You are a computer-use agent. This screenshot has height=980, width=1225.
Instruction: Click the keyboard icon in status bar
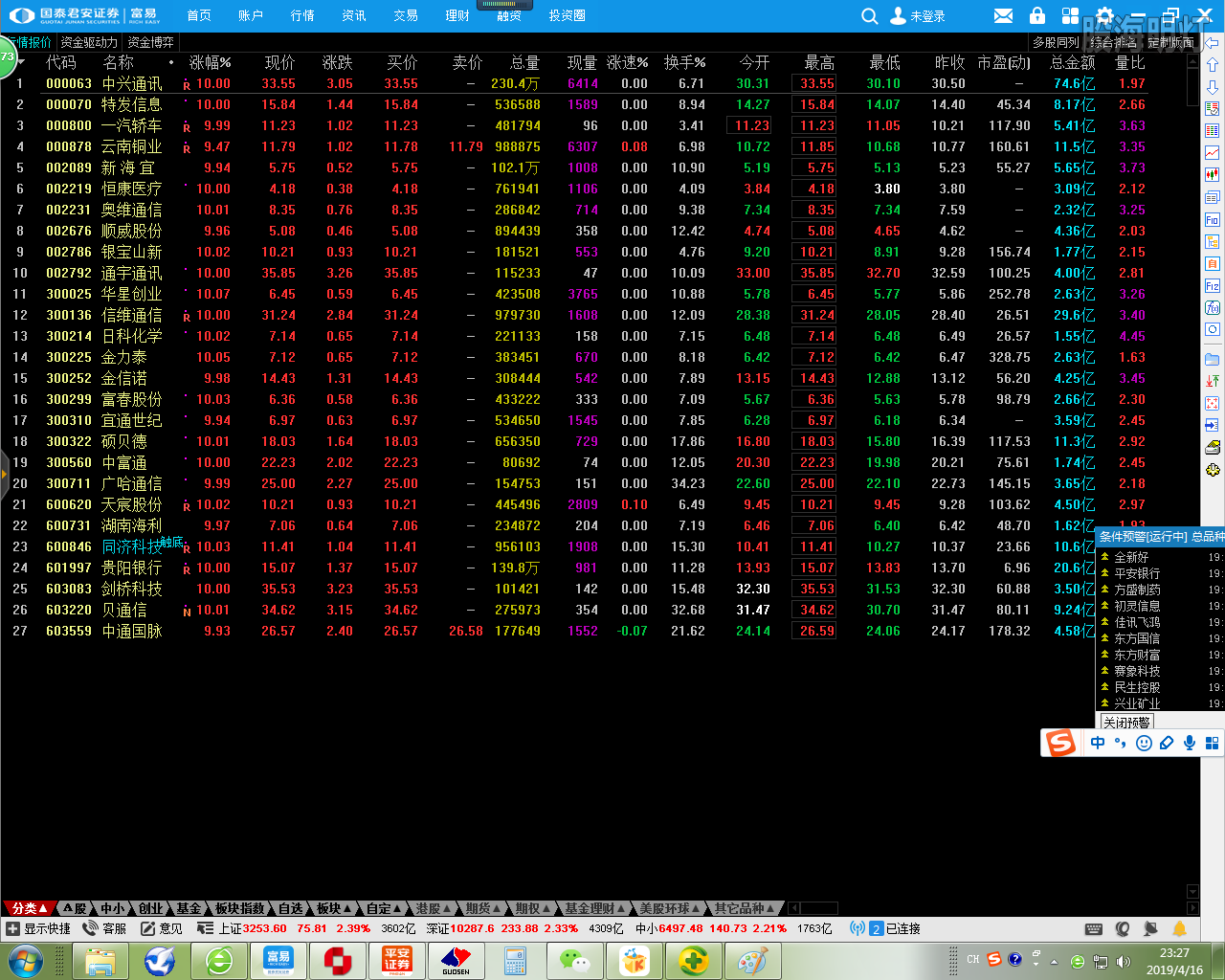1094,928
